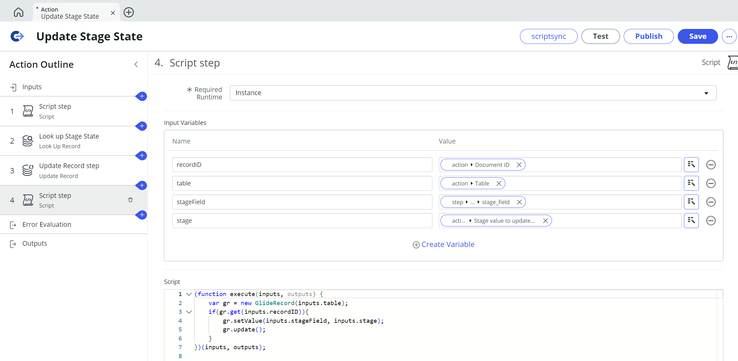The image size is (738, 361).
Task: Select step 4 Script step
Action: pyautogui.click(x=73, y=200)
